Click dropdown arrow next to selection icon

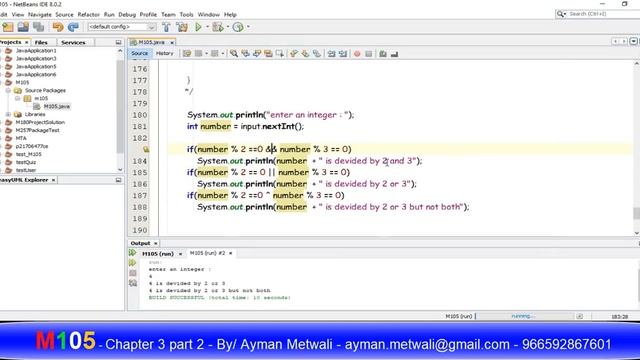[222, 54]
